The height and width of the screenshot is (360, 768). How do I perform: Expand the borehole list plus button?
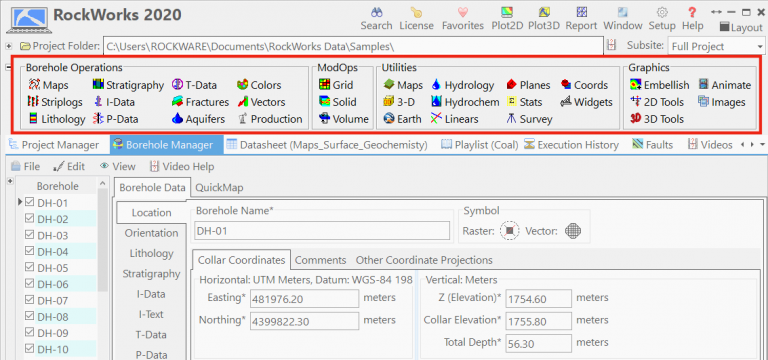[x=9, y=181]
